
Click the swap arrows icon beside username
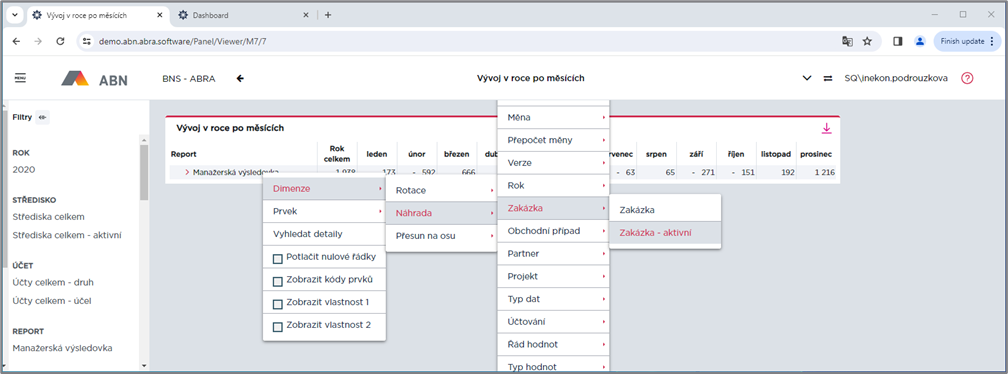[827, 78]
